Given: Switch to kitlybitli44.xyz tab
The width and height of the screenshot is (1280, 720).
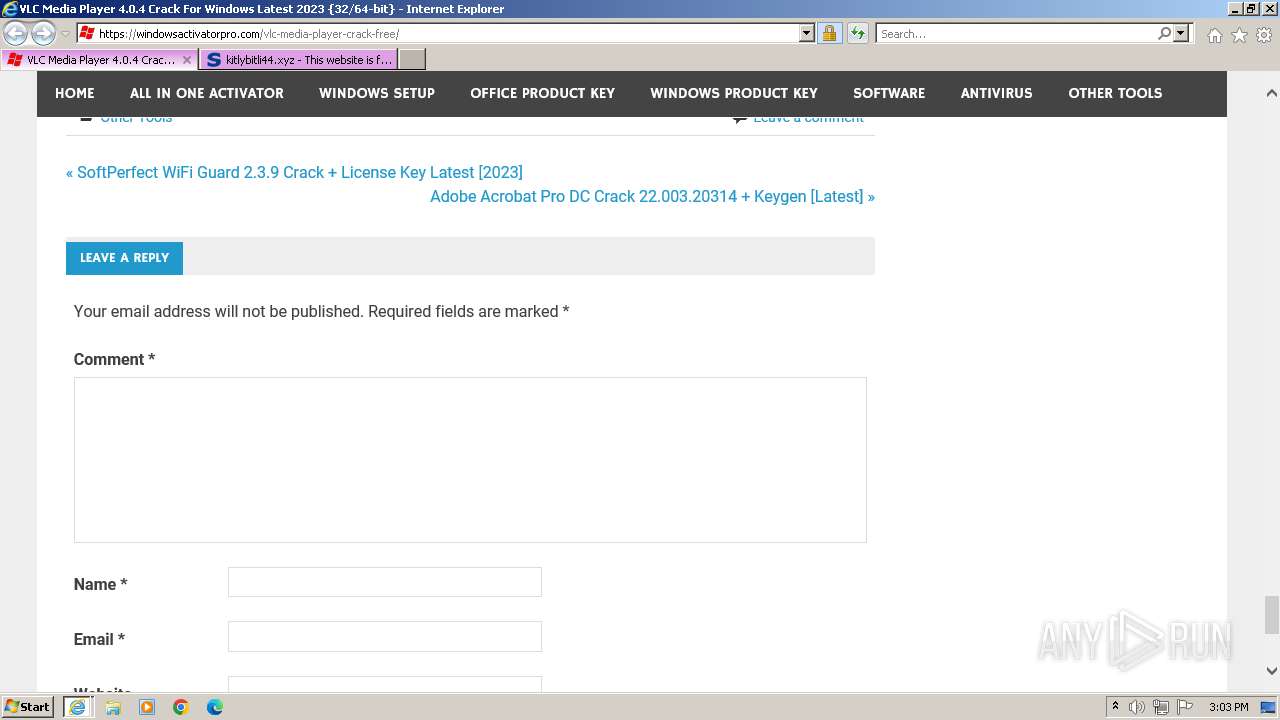Looking at the screenshot, I should pyautogui.click(x=298, y=60).
